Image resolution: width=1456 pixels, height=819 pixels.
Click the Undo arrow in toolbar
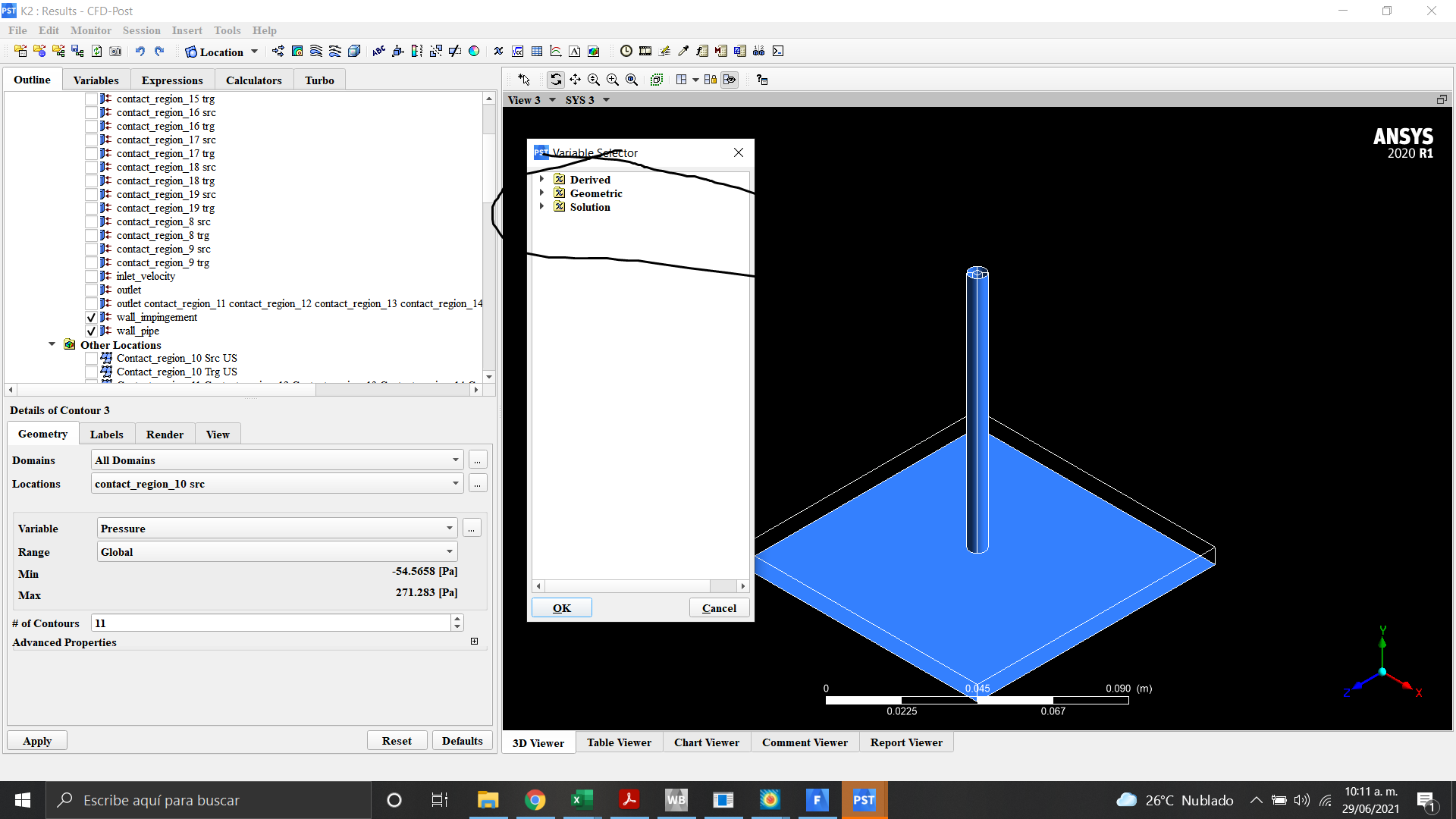140,52
